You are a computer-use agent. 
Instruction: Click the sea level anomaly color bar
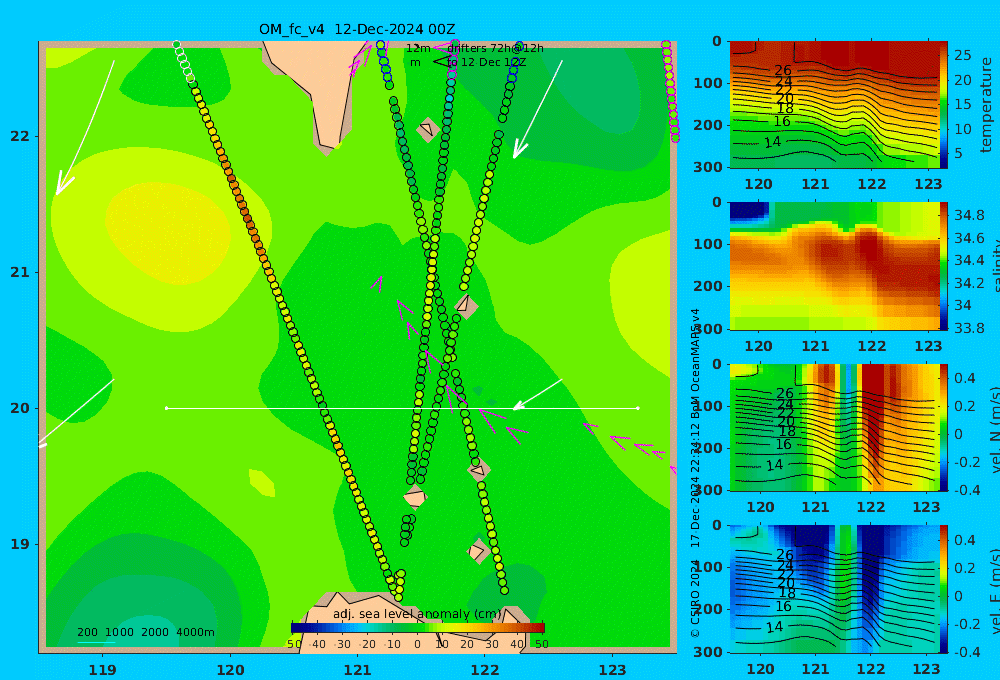click(418, 628)
